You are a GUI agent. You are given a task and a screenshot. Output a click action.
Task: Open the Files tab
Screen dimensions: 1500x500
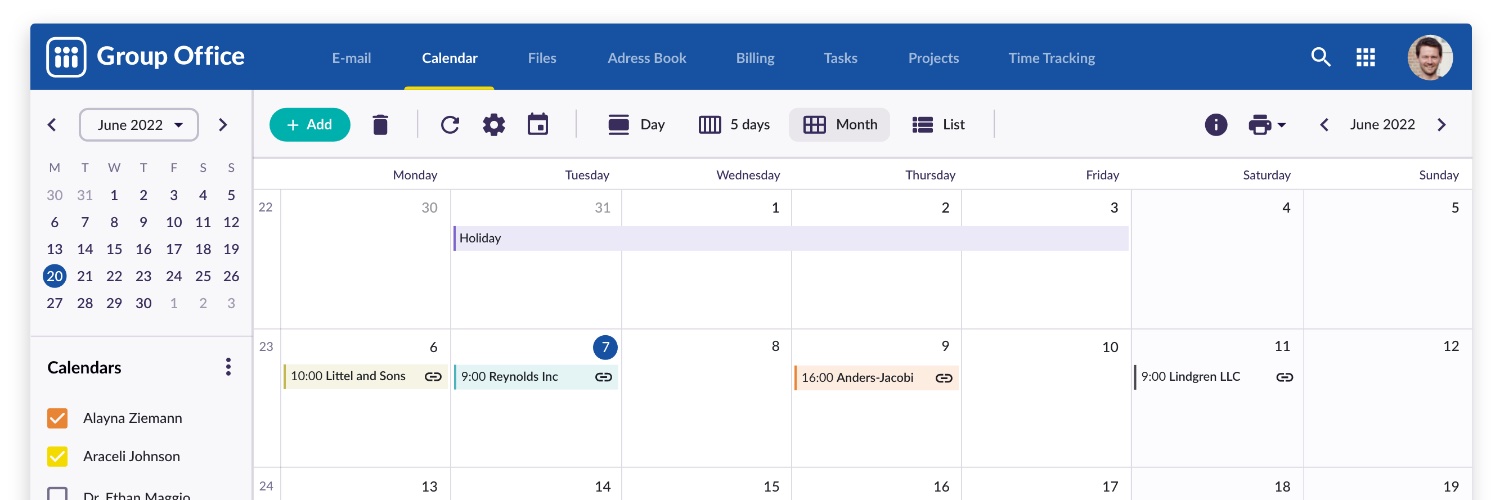coord(542,58)
